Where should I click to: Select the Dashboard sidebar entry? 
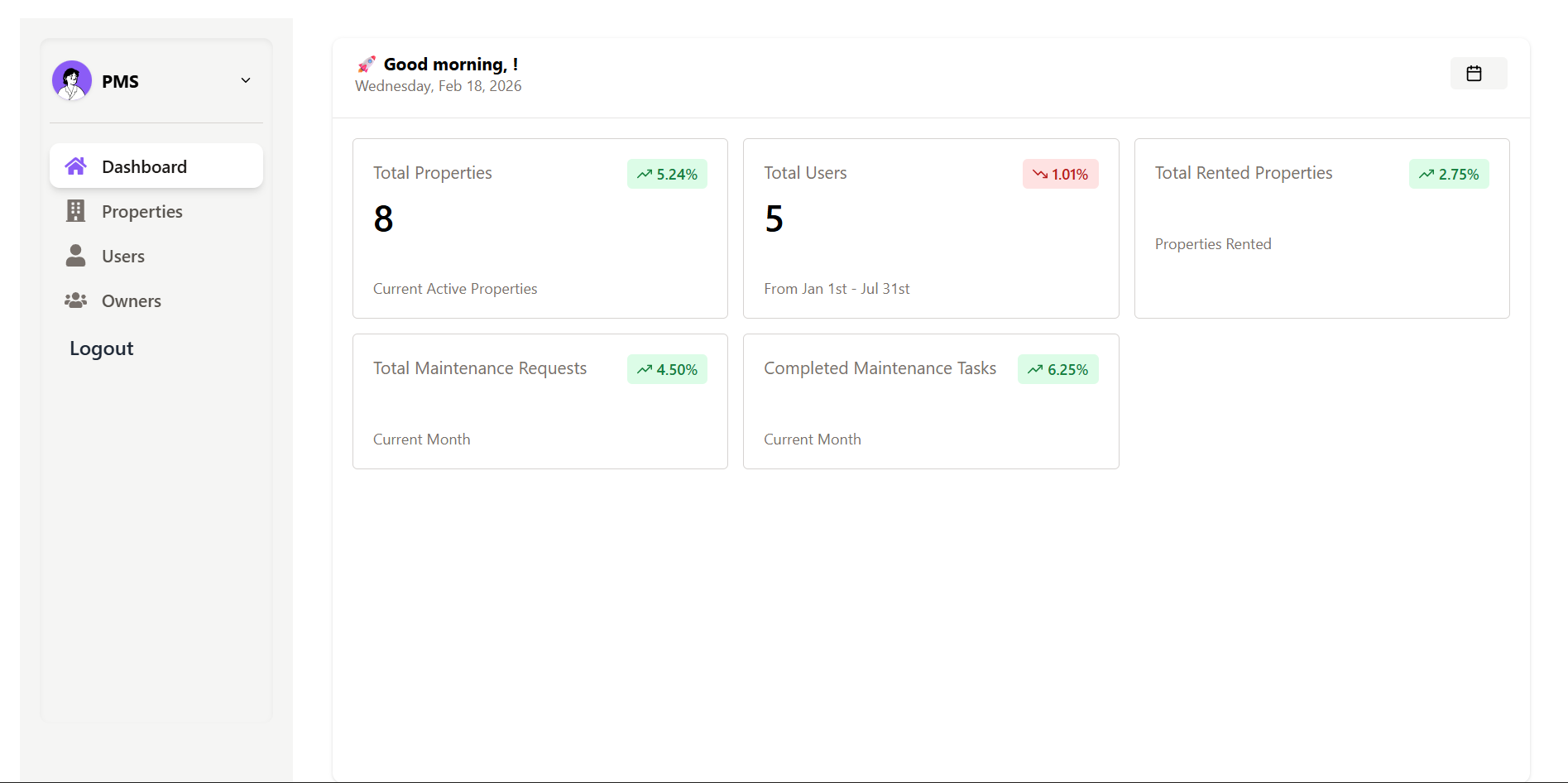pos(144,166)
